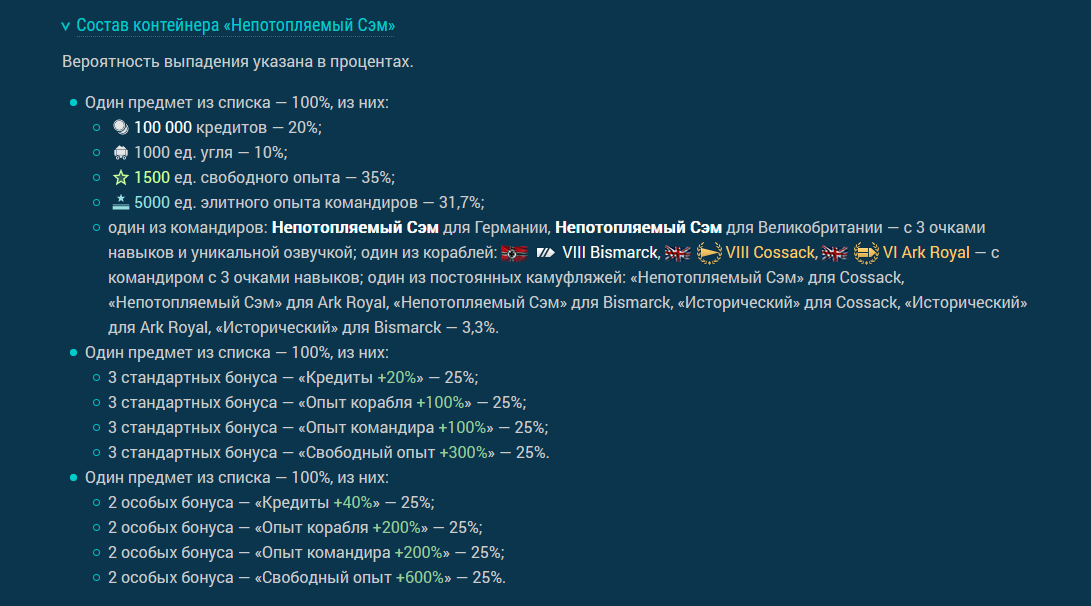
Task: Click the British flag before Ark Royal
Action: point(834,253)
